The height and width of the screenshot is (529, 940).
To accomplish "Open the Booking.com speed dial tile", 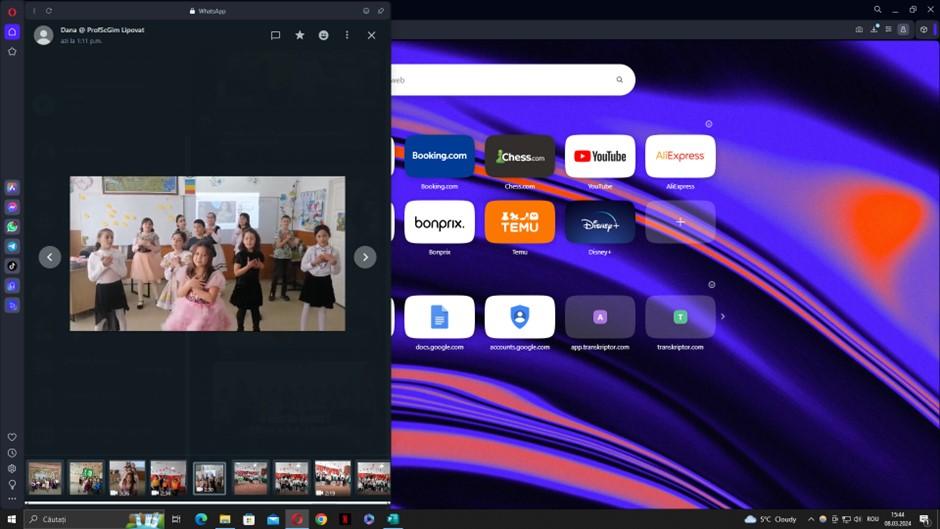I will 439,156.
